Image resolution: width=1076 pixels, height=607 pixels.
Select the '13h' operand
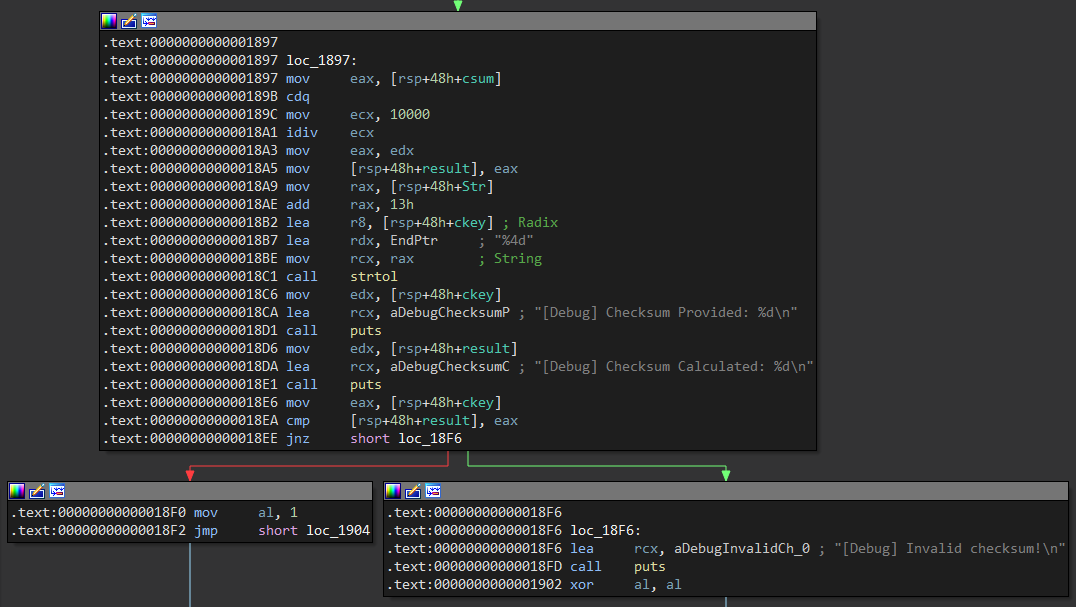coord(401,204)
